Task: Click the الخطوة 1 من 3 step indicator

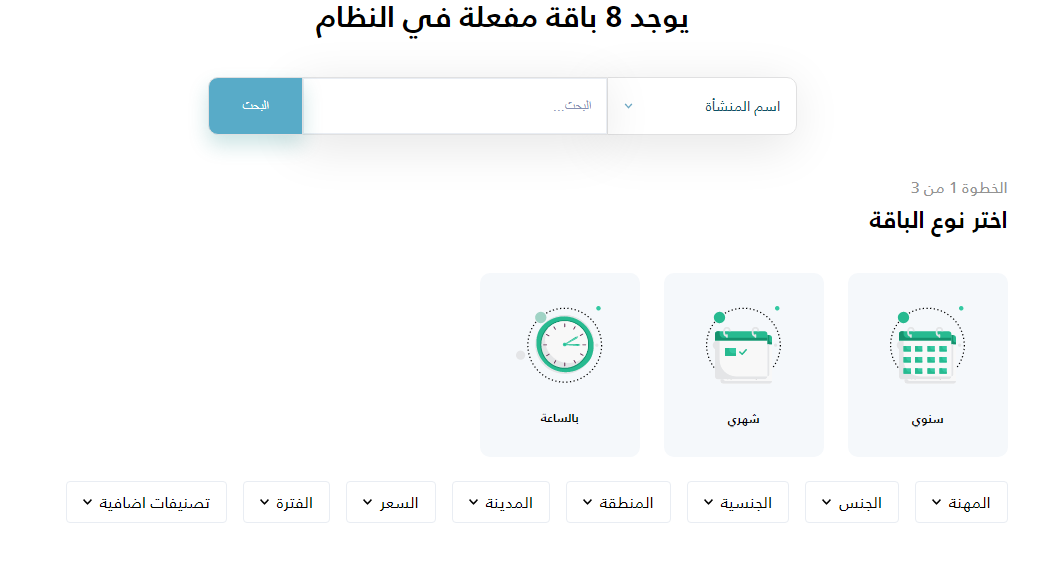Action: point(958,188)
